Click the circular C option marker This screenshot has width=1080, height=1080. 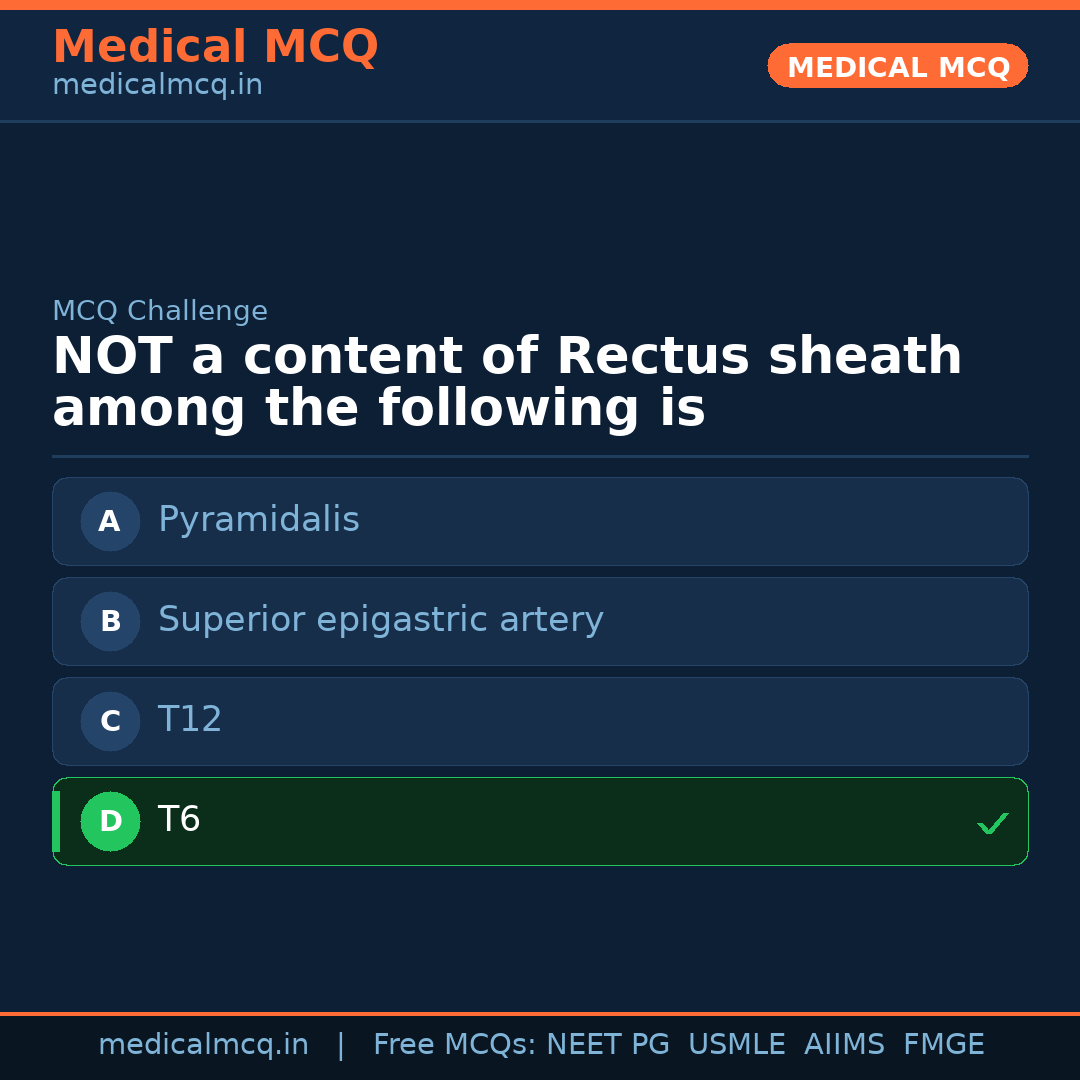pos(110,721)
